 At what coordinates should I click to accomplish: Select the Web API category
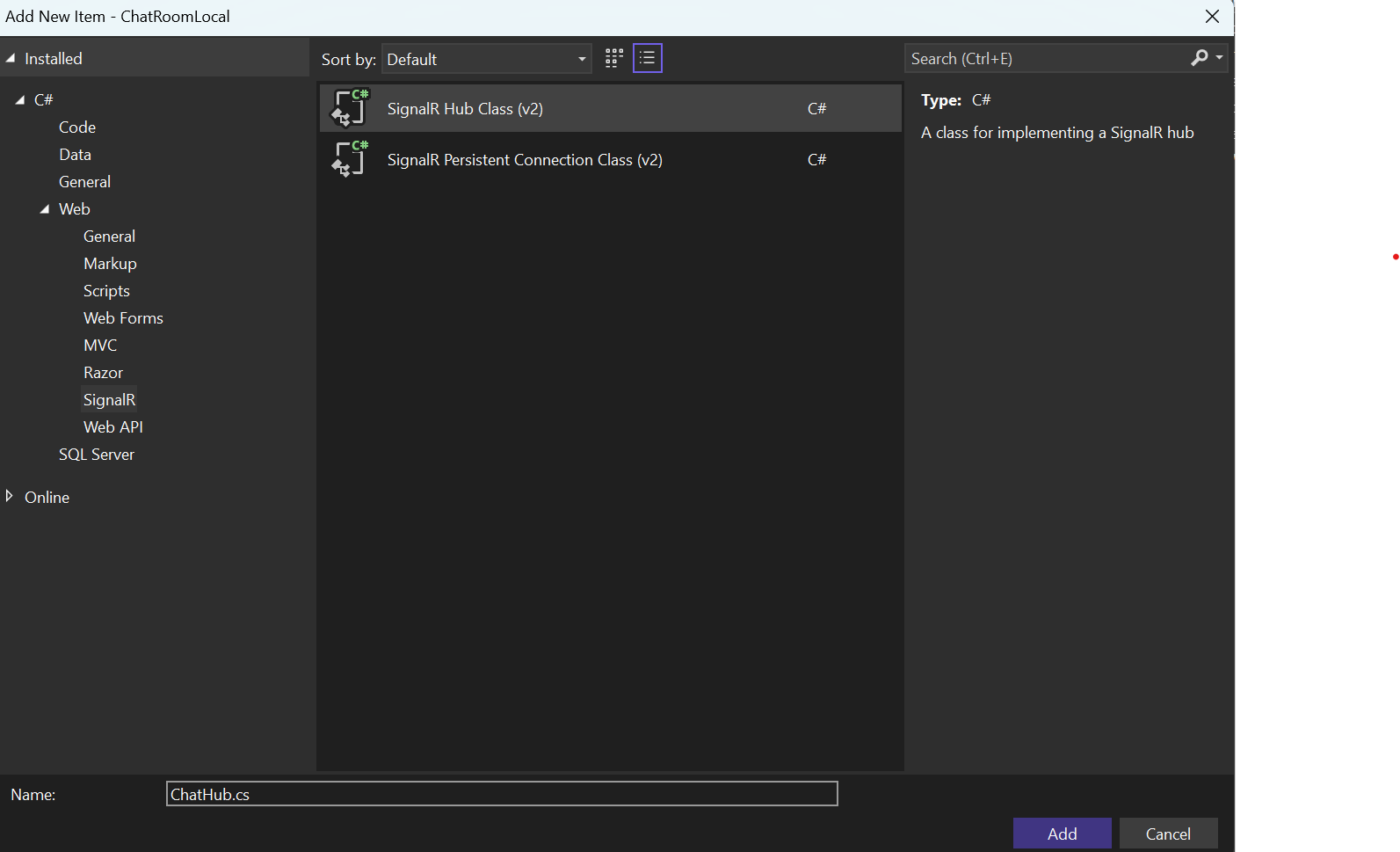[x=113, y=427]
